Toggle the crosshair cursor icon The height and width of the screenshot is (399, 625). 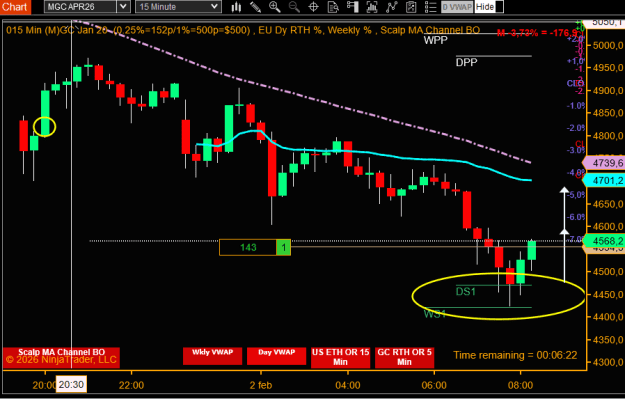[314, 7]
